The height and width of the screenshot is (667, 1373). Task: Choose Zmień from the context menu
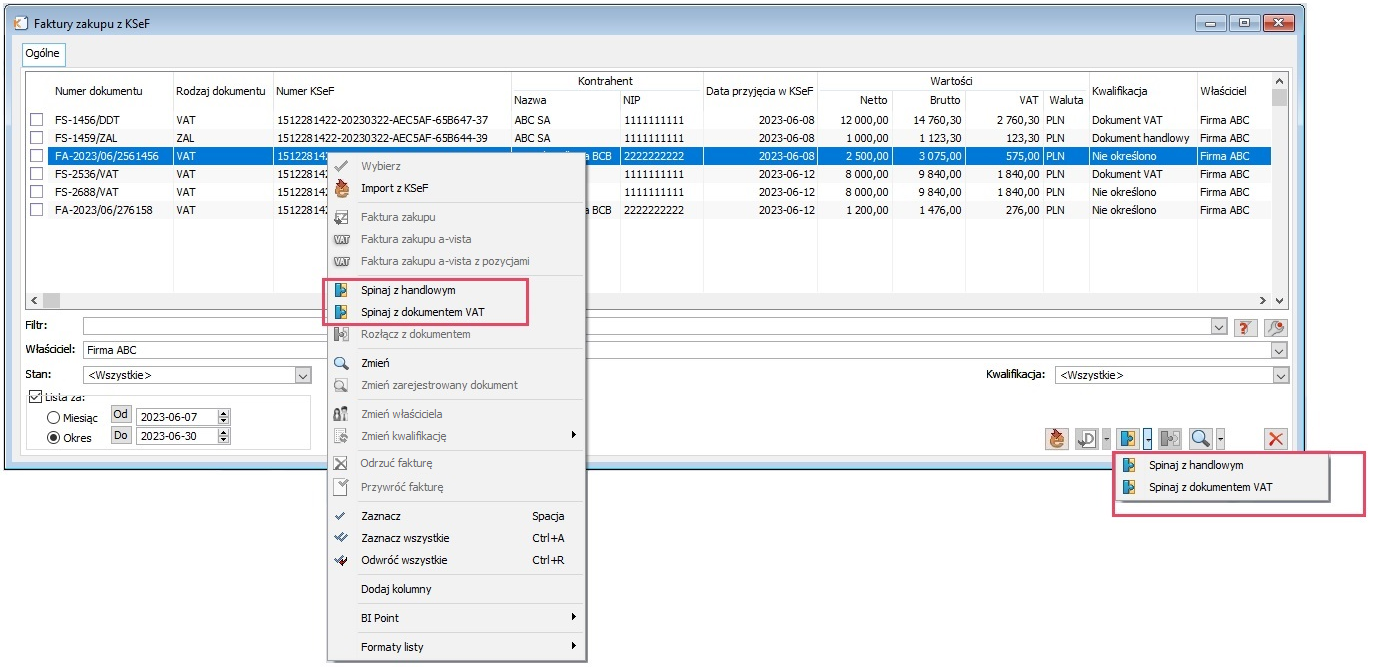click(x=456, y=363)
